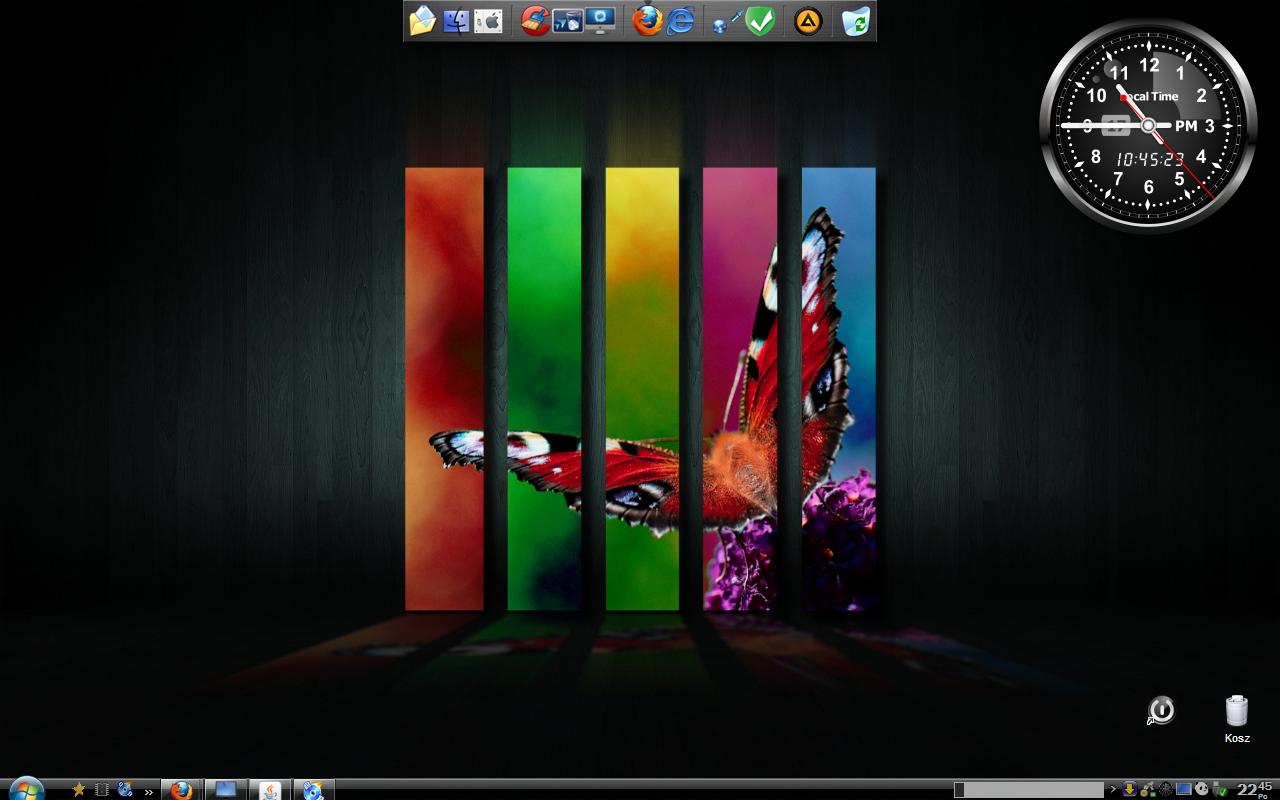Expand the quick launch overflow chevron

point(149,791)
